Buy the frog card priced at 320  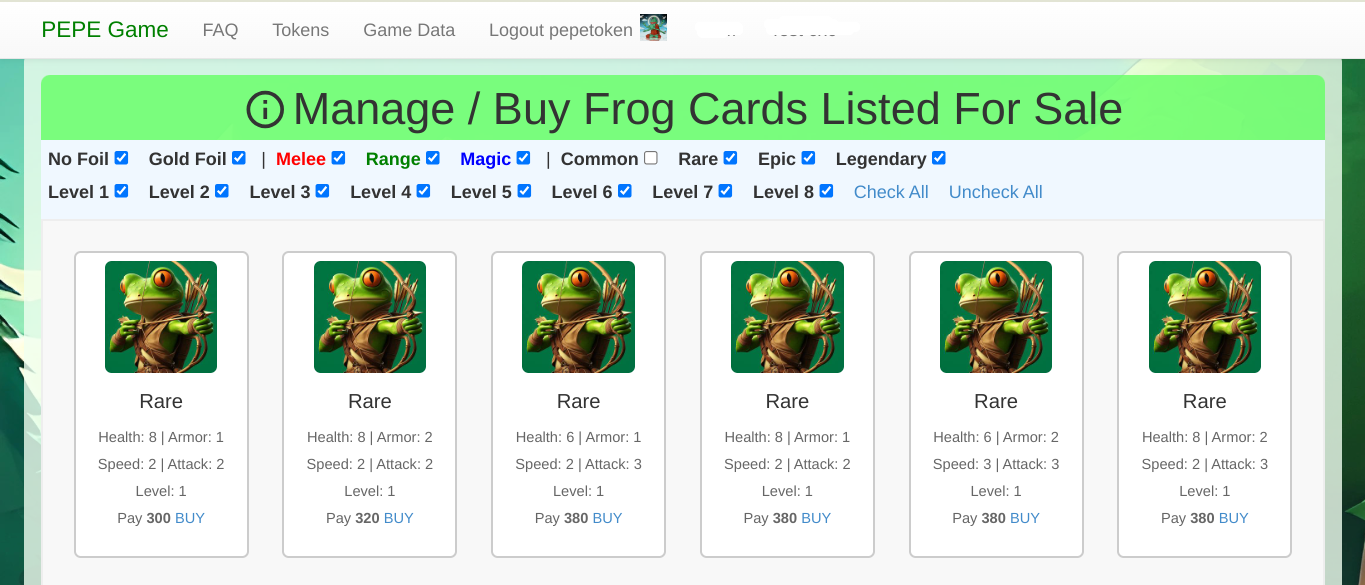tap(399, 518)
